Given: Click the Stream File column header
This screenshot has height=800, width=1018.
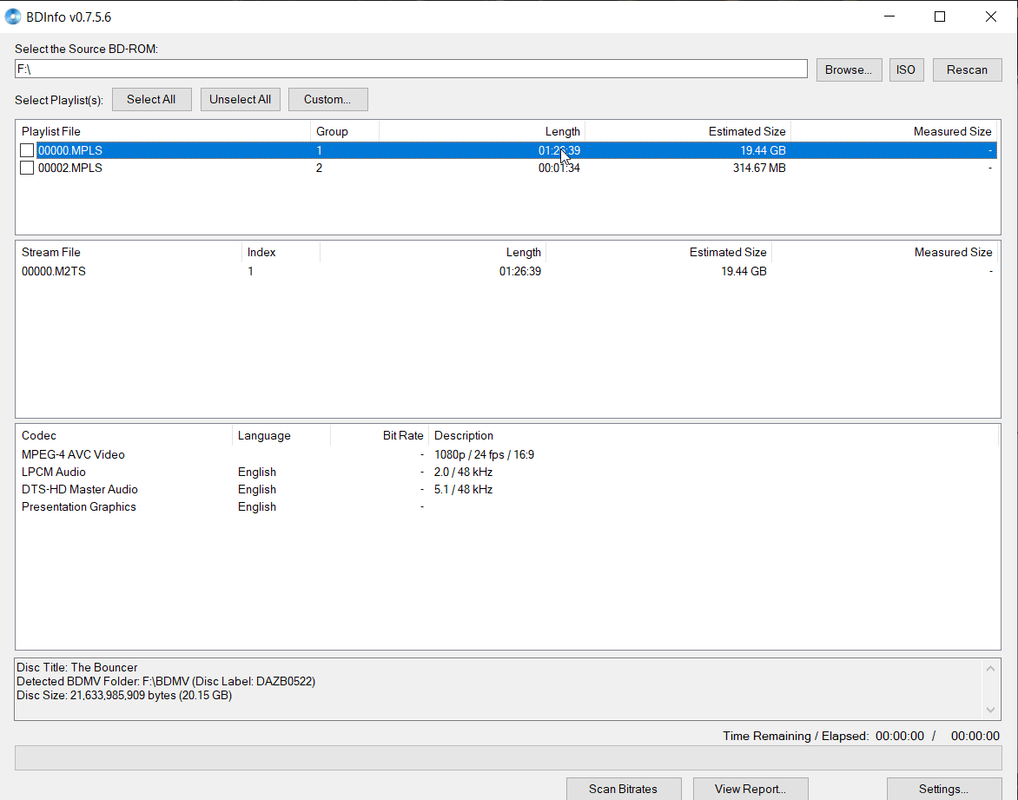Looking at the screenshot, I should (x=129, y=252).
